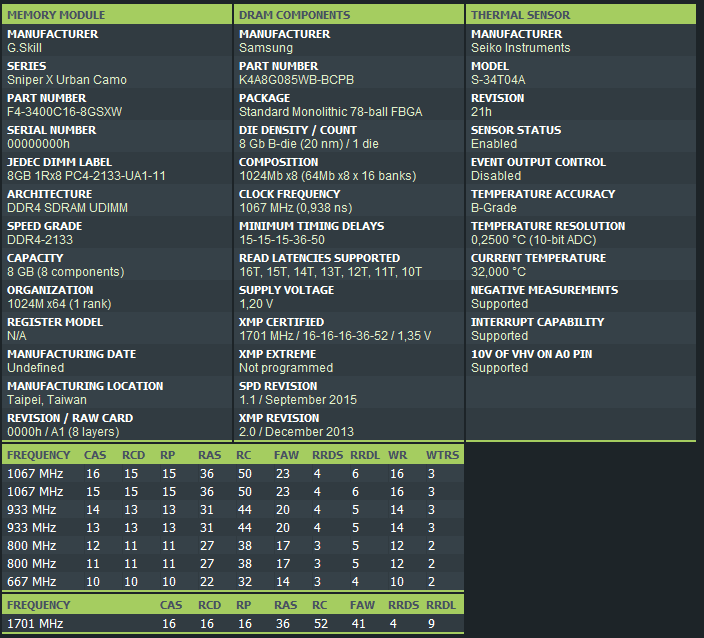Click the DRAM COMPONENTS section header
Screen dimensions: 704x638
coord(349,14)
